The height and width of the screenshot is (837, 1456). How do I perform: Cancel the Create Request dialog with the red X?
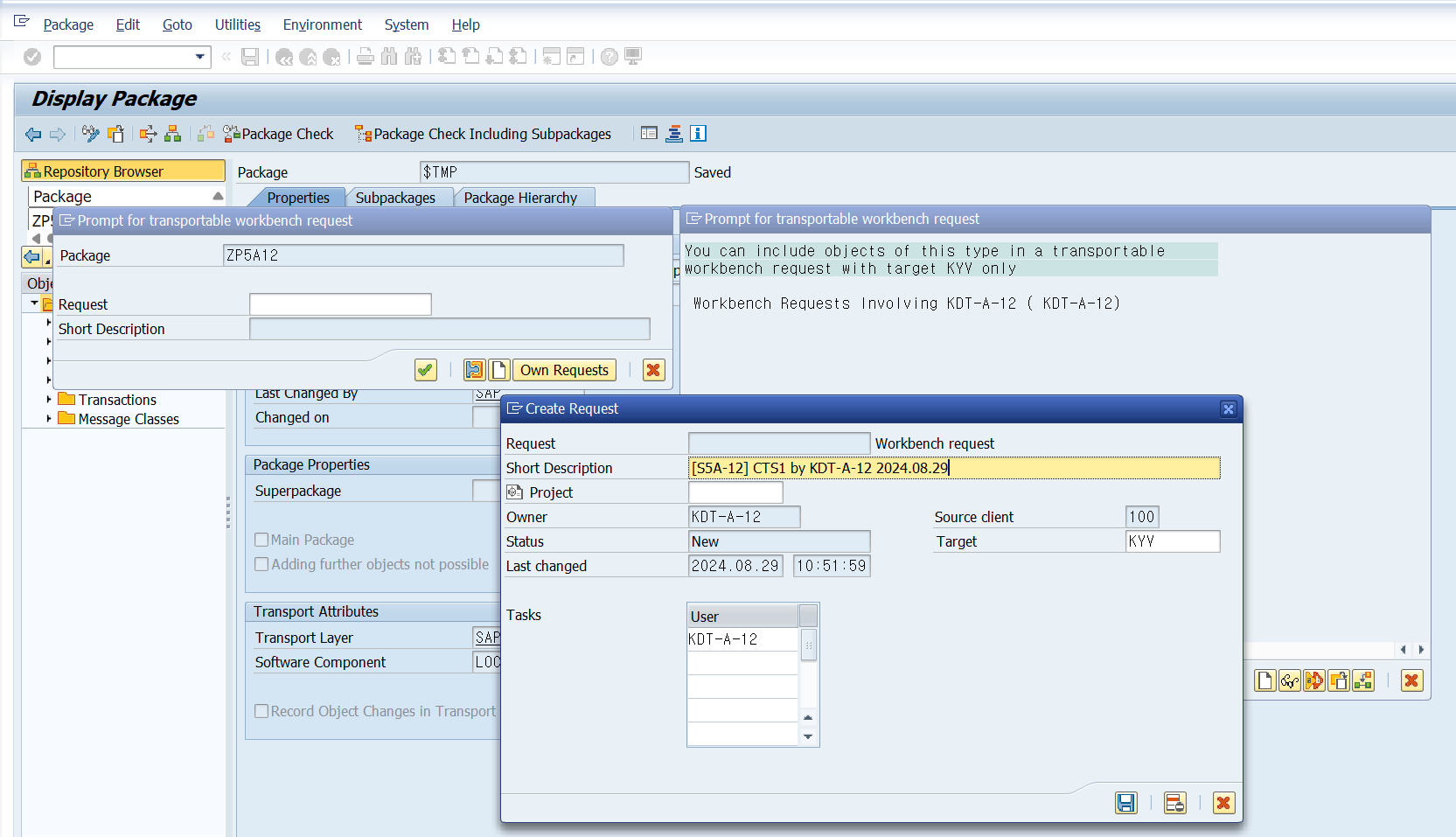(1224, 803)
